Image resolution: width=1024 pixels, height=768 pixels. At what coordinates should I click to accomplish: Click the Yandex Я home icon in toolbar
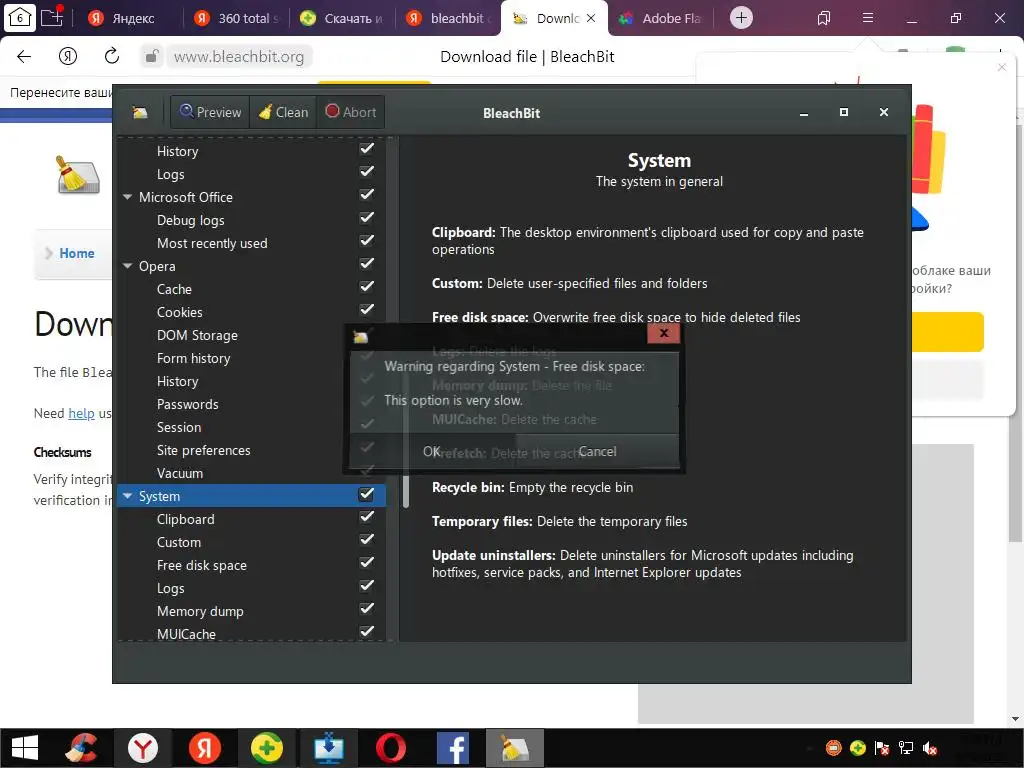click(x=68, y=56)
